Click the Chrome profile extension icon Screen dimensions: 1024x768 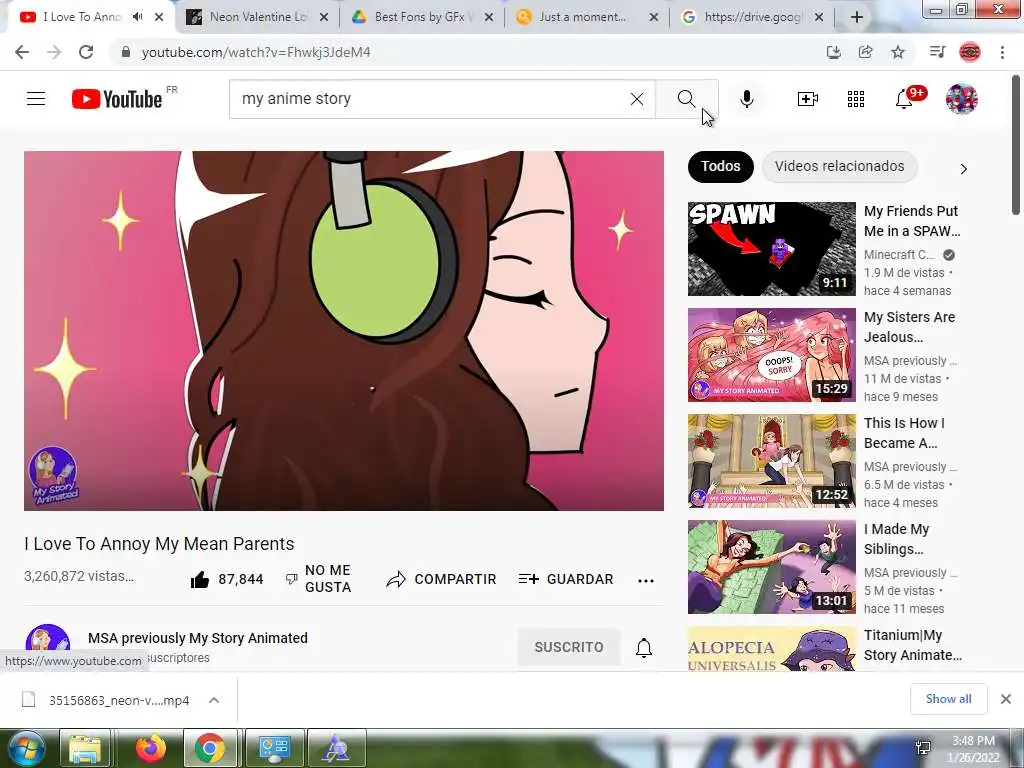(x=970, y=52)
